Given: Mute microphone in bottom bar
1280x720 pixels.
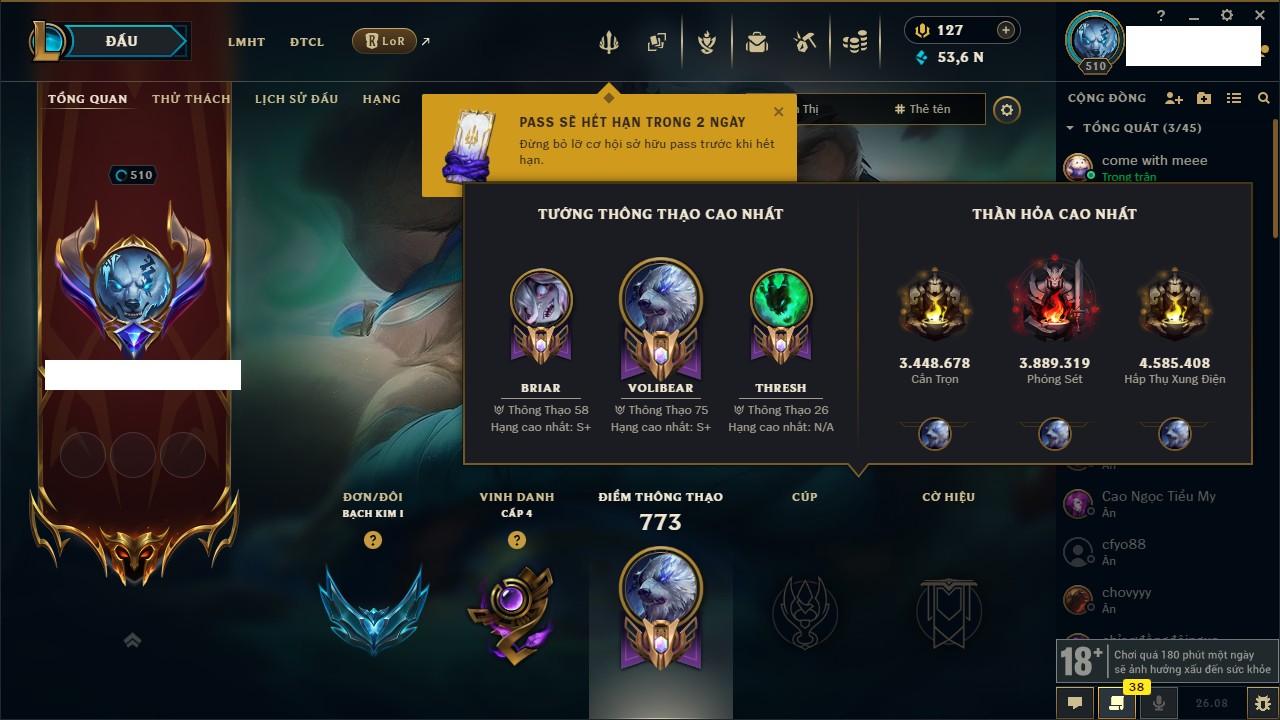Looking at the screenshot, I should (1159, 703).
